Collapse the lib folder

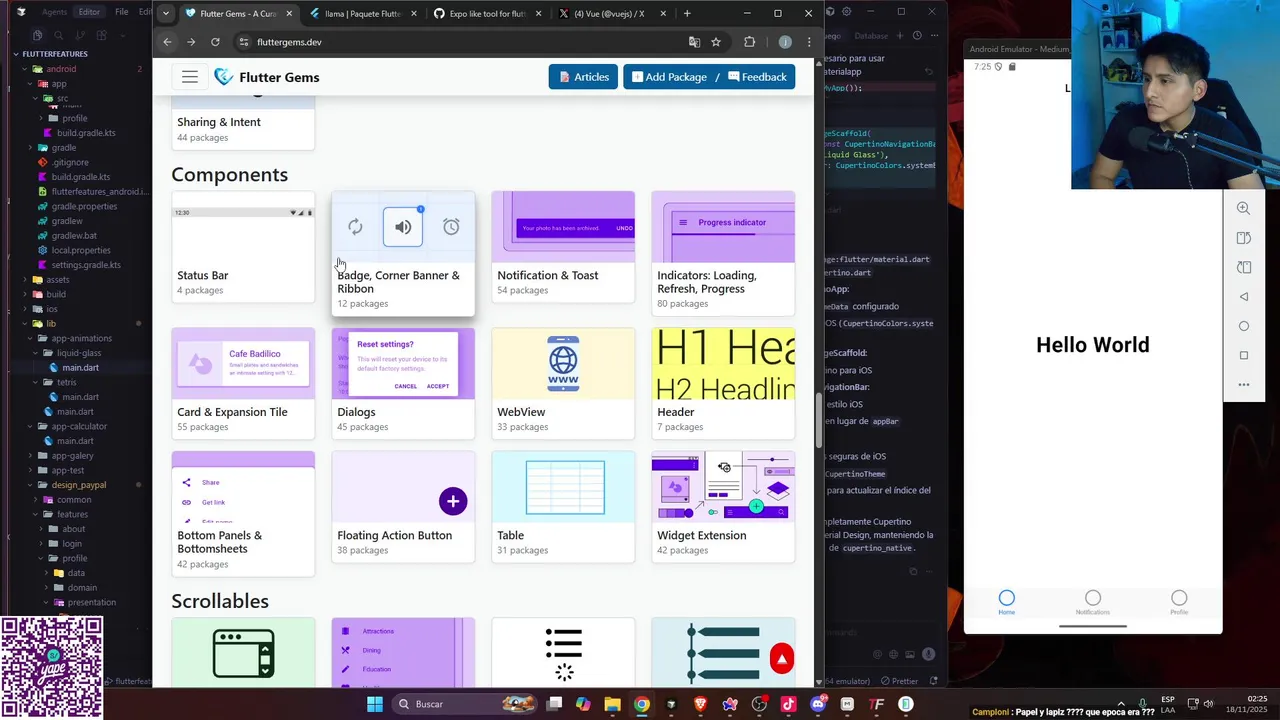(x=50, y=323)
